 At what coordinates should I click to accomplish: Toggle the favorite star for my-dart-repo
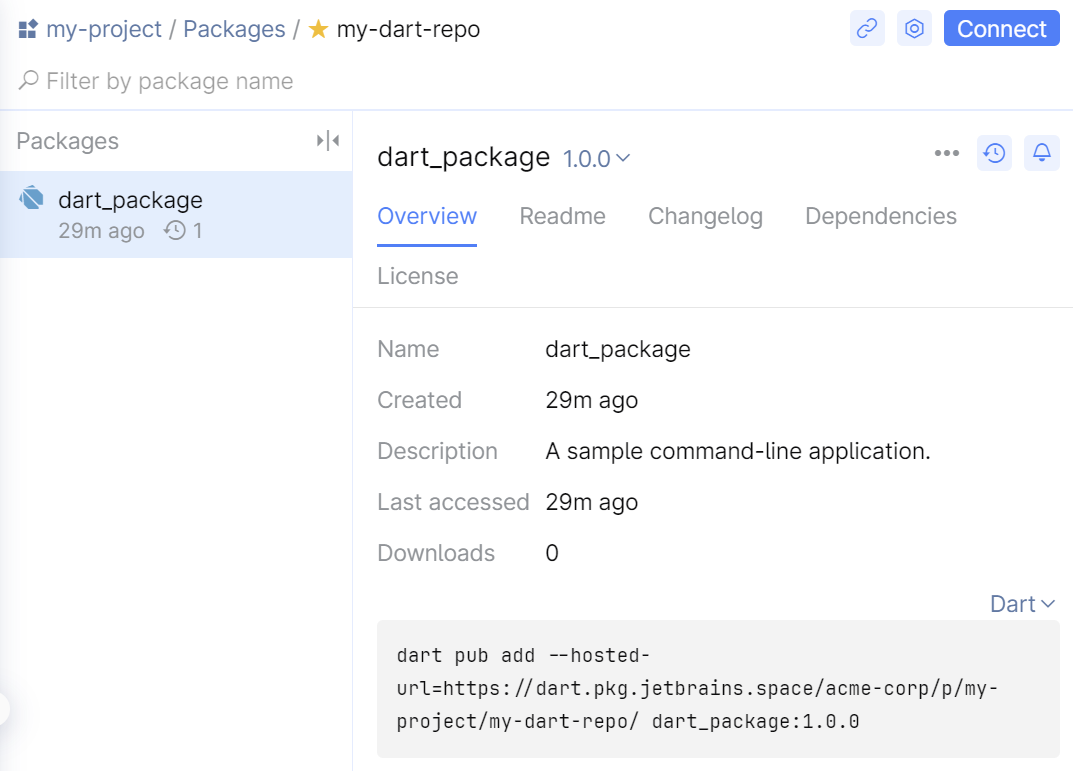tap(318, 29)
